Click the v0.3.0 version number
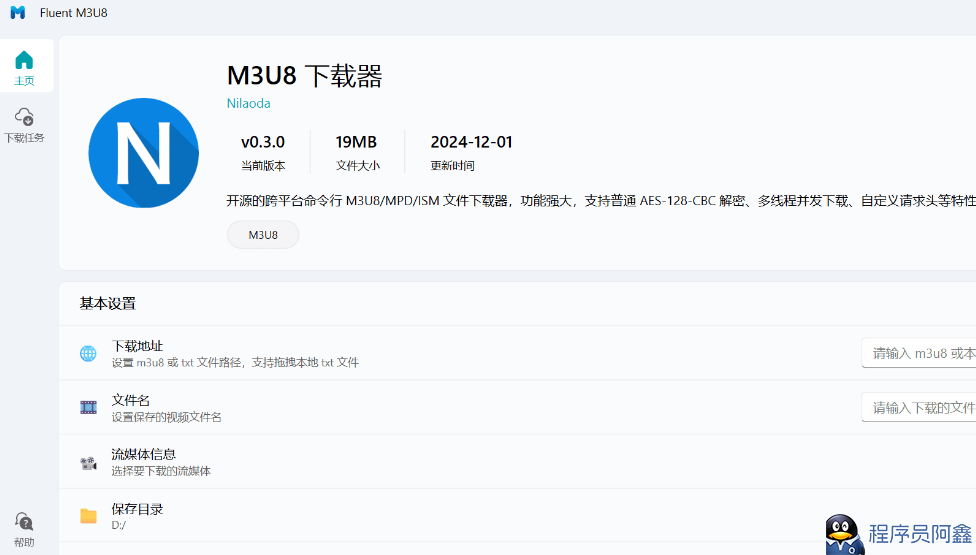The width and height of the screenshot is (976, 555). tap(263, 142)
